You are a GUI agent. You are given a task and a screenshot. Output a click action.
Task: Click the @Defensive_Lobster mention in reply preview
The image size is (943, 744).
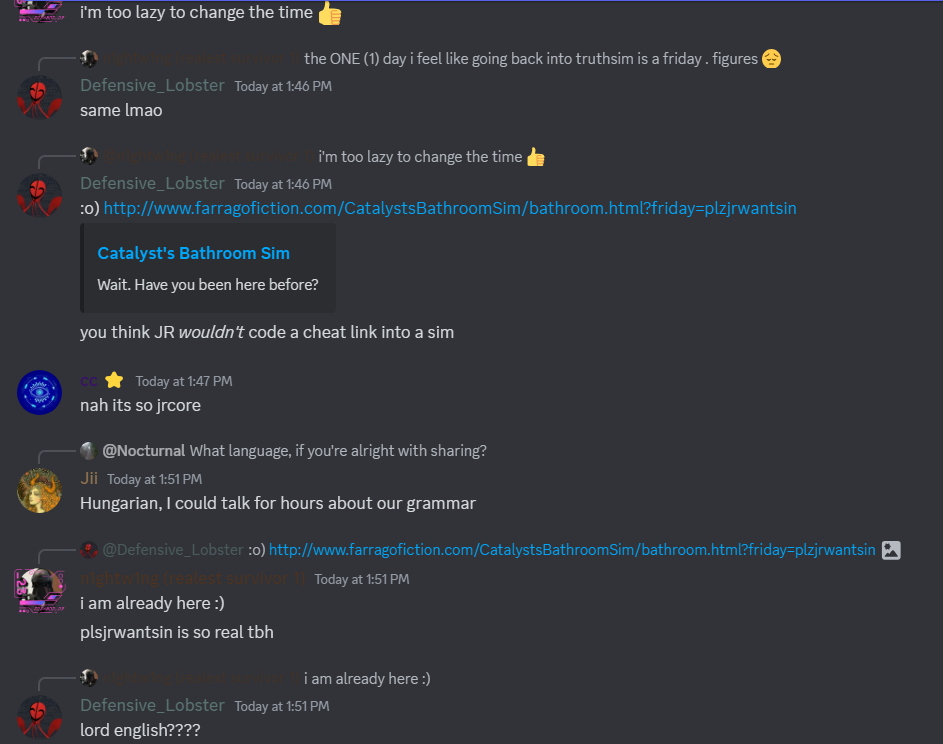tap(173, 550)
